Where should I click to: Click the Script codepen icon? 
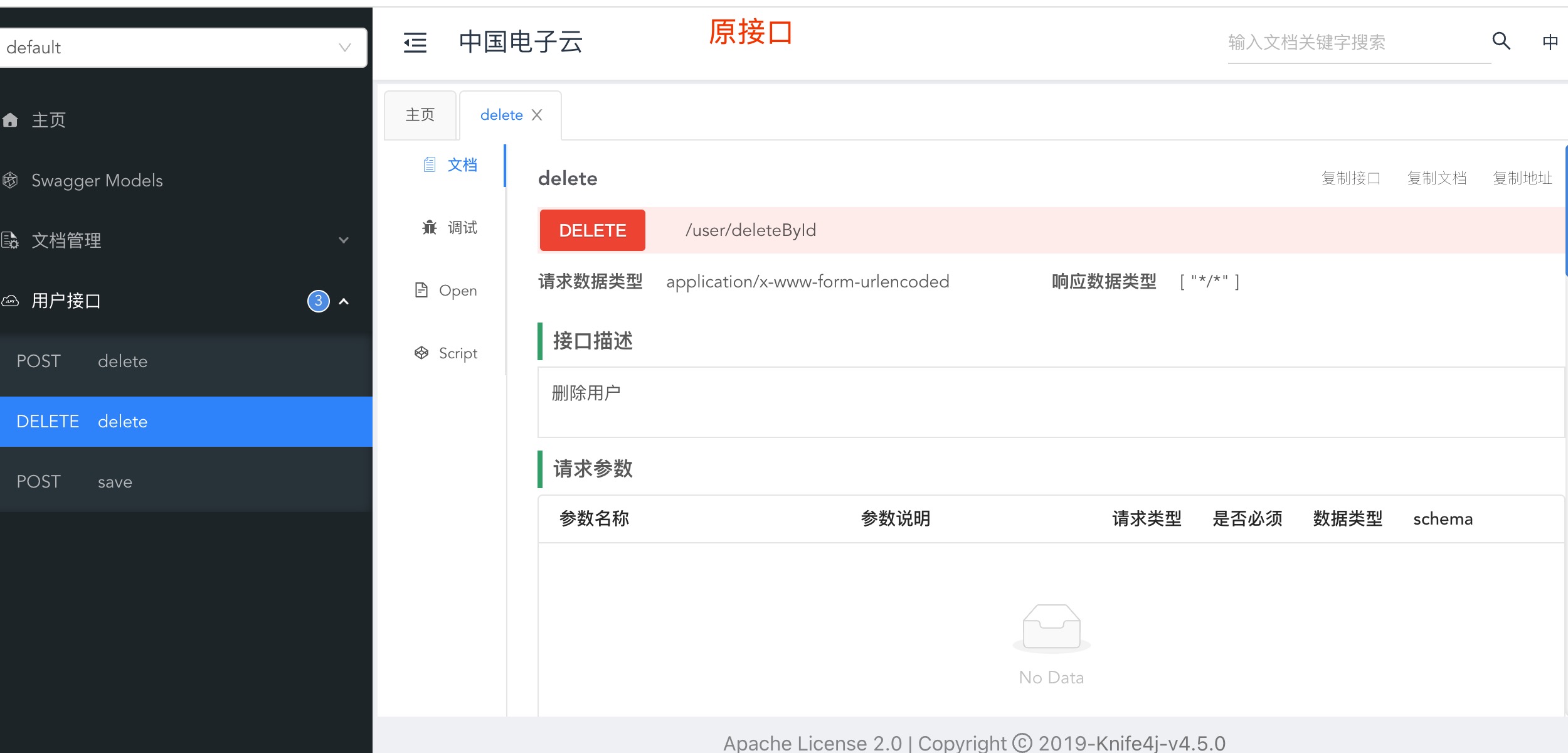[x=421, y=353]
